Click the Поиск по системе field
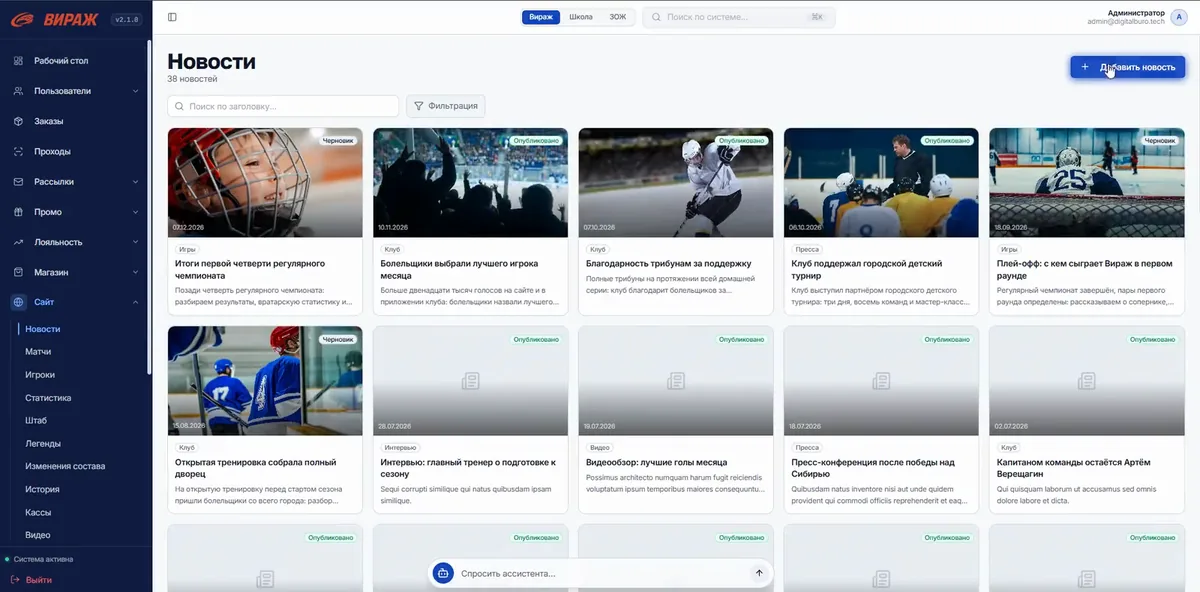 (739, 17)
